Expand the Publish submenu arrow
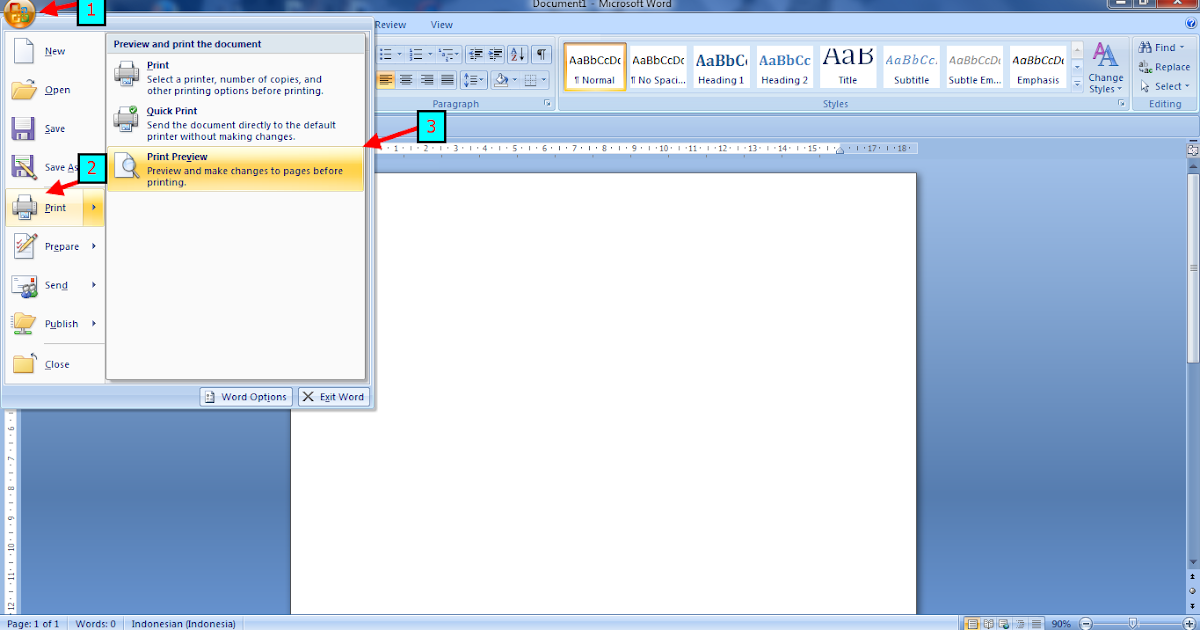Viewport: 1200px width, 630px height. [x=94, y=324]
